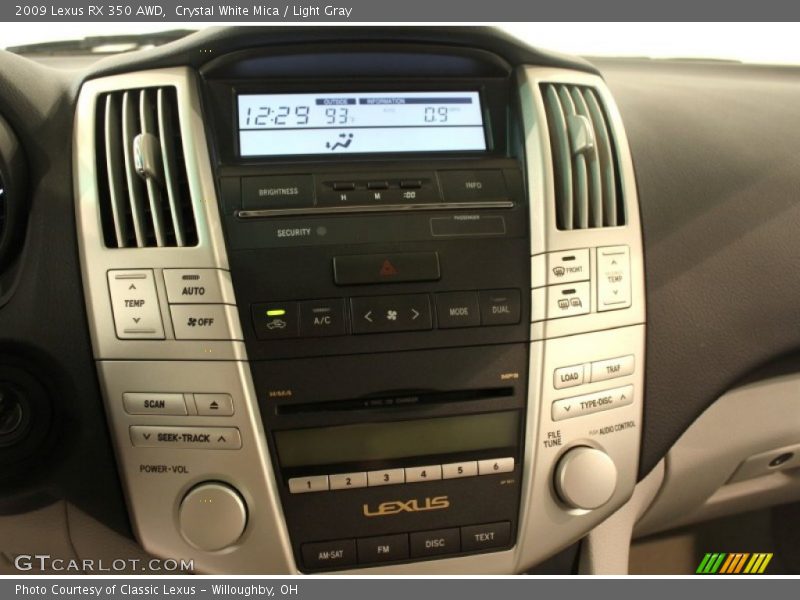
Task: Switch to FM source
Action: coord(383,549)
